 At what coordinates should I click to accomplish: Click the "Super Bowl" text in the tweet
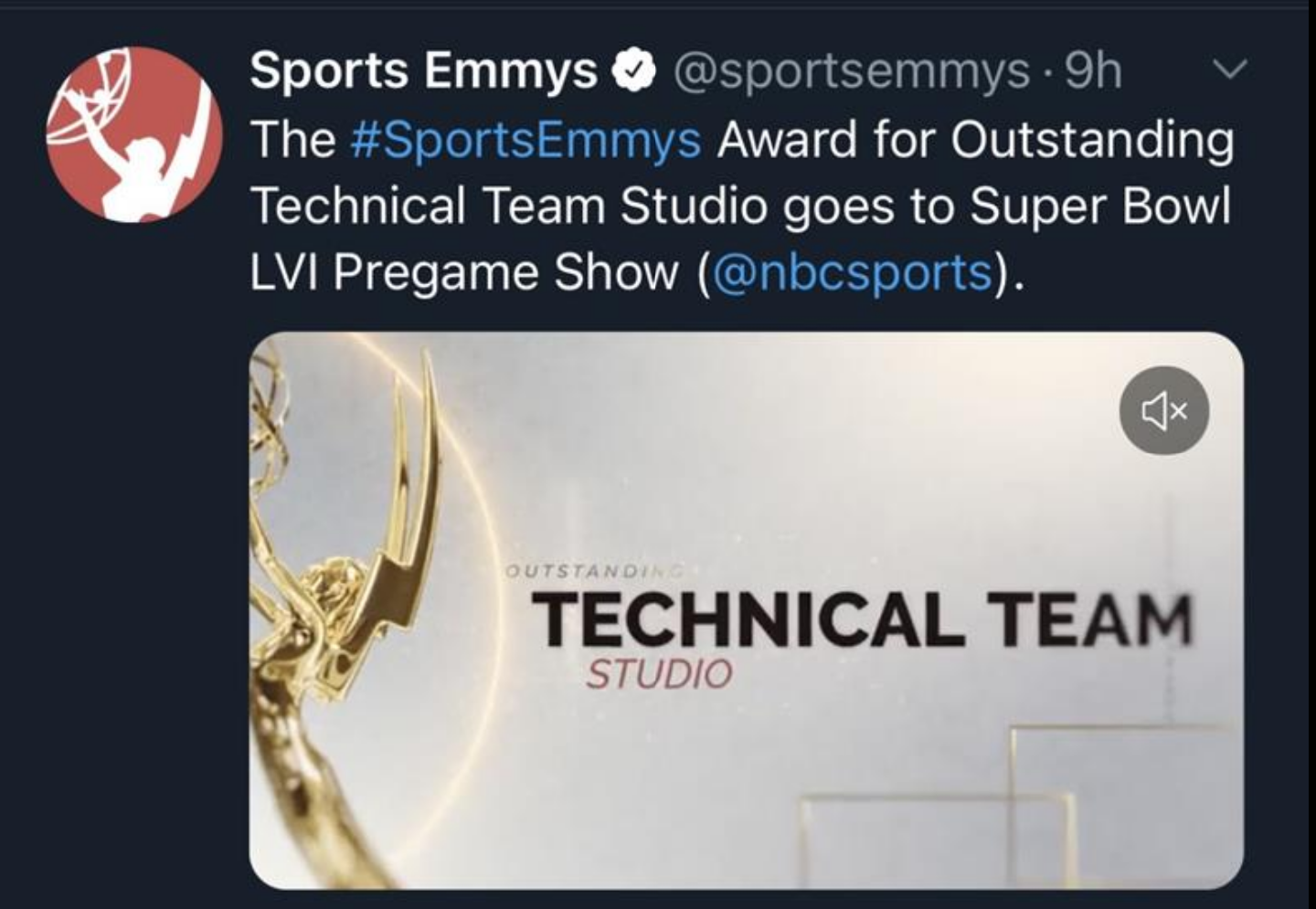(1099, 206)
